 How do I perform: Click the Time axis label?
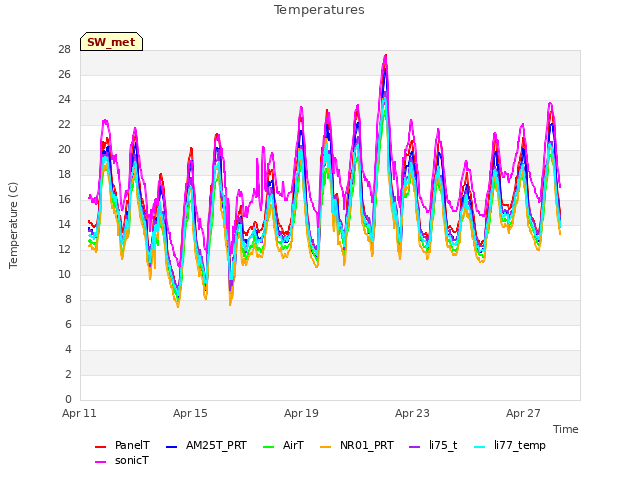point(565,429)
